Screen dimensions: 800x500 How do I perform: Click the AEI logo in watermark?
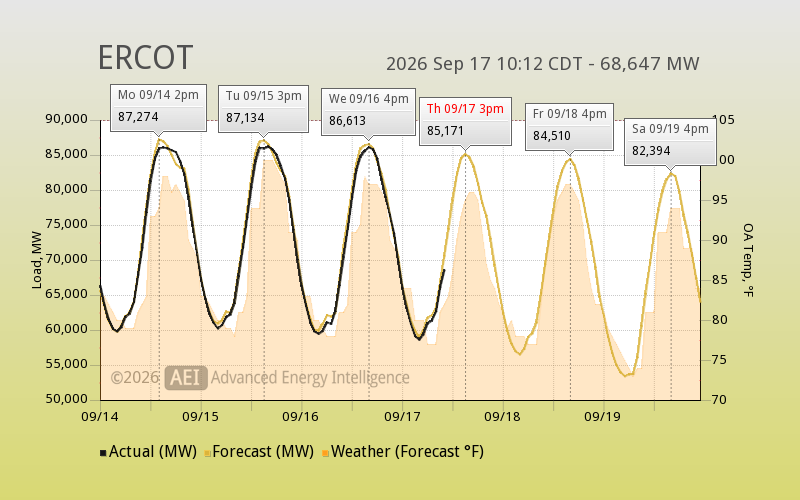click(x=186, y=378)
